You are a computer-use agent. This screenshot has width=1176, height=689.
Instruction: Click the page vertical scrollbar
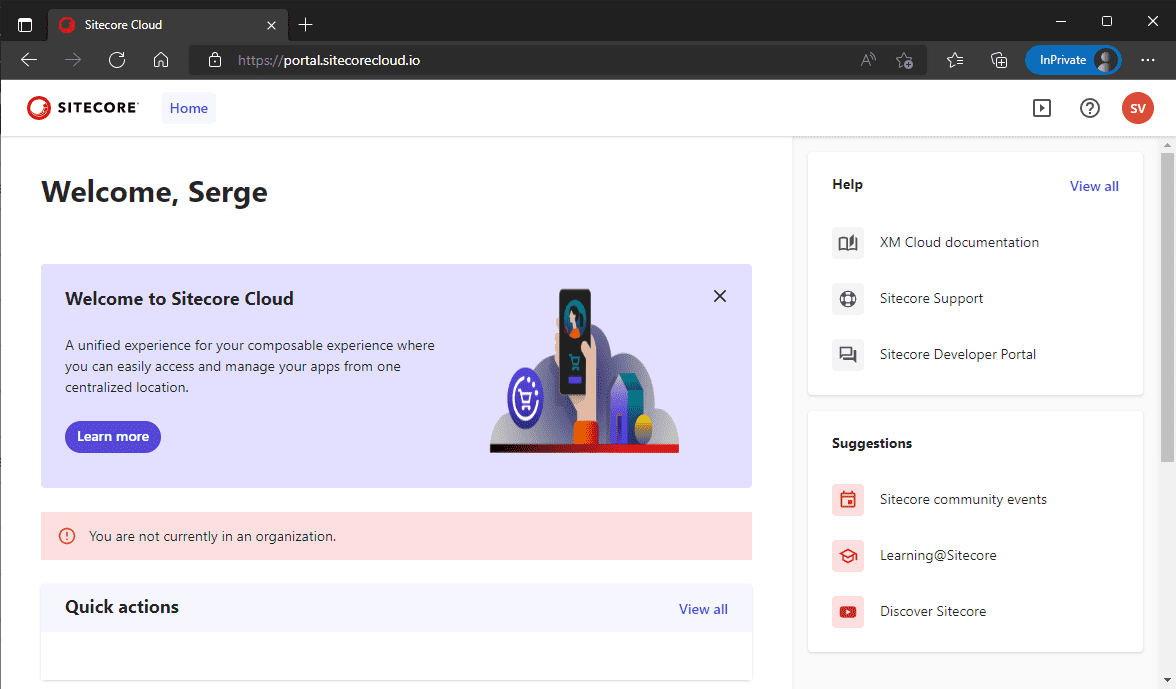pos(1167,300)
